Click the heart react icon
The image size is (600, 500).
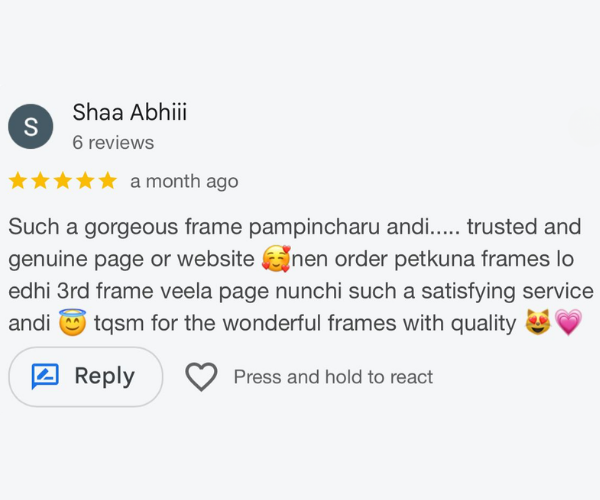click(202, 377)
